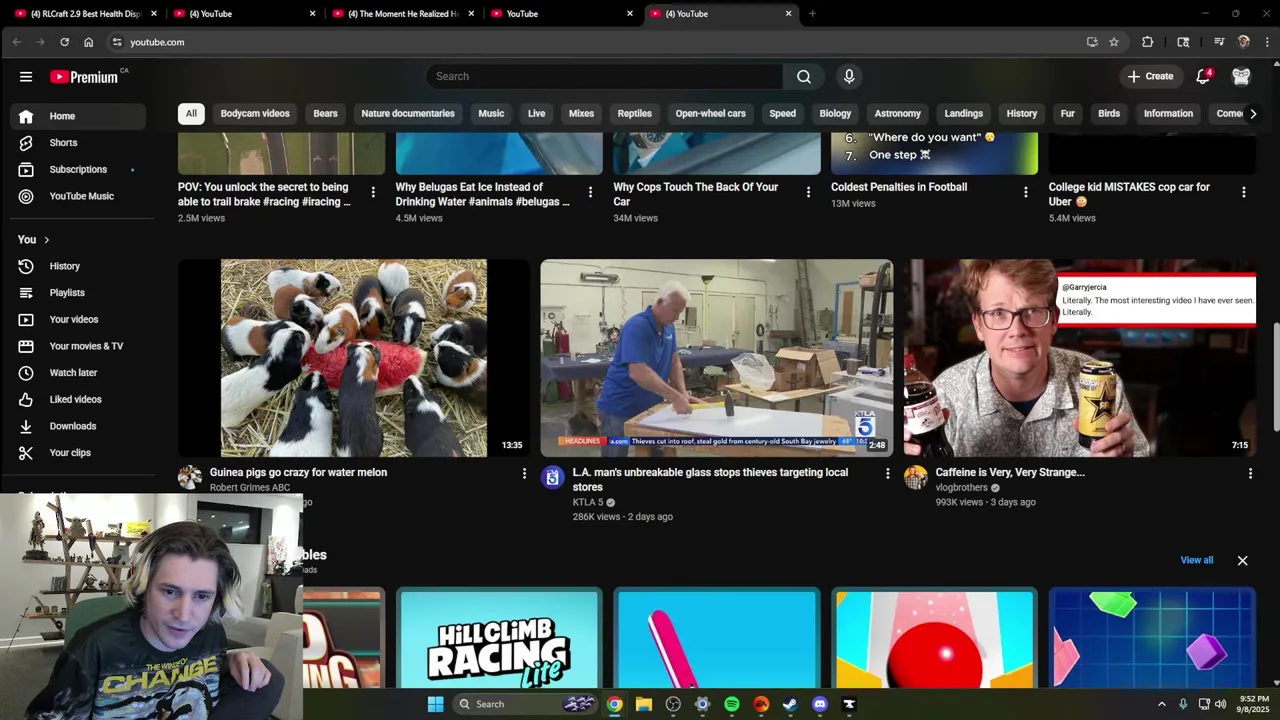The width and height of the screenshot is (1280, 720).
Task: Dismiss the playables shelf with X
Action: pos(1242,560)
